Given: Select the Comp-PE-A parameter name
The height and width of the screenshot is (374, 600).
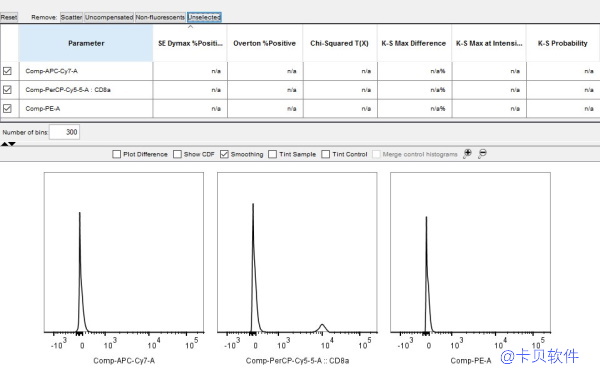Looking at the screenshot, I should click(43, 108).
